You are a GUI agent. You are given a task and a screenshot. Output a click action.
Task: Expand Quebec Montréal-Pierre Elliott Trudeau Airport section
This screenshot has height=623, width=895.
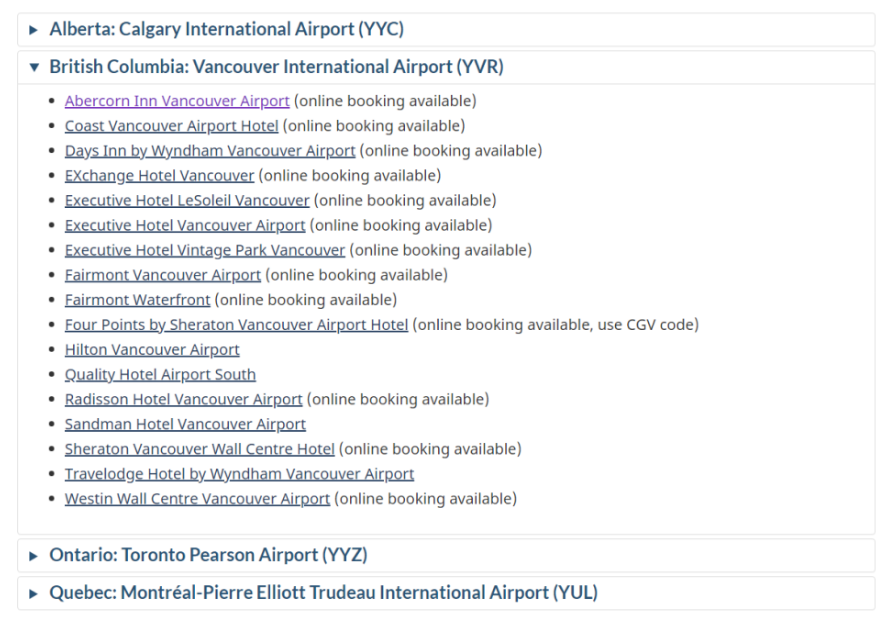[446, 593]
